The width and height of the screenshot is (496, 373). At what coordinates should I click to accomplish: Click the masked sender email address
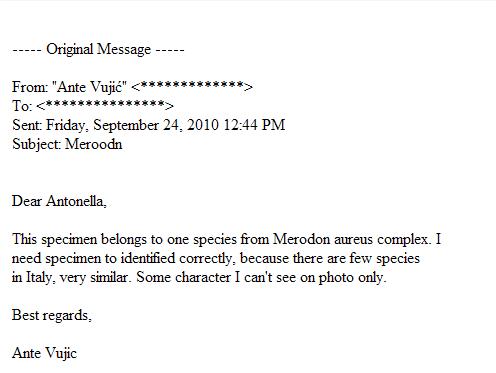click(192, 87)
